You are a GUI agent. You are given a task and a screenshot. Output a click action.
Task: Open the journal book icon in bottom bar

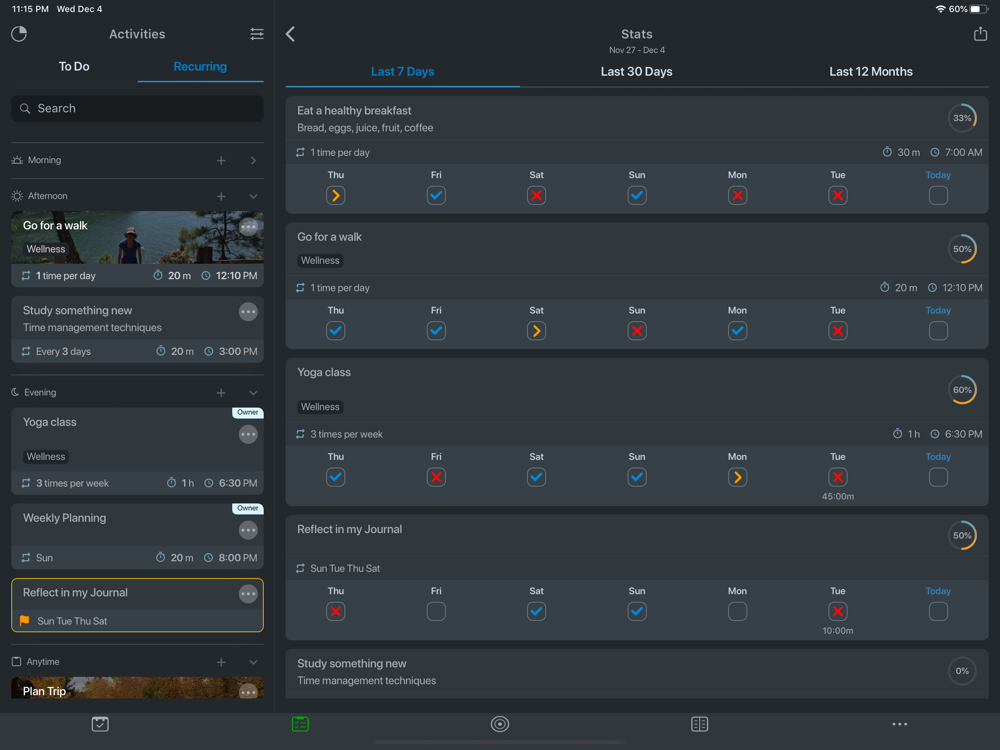coord(700,724)
